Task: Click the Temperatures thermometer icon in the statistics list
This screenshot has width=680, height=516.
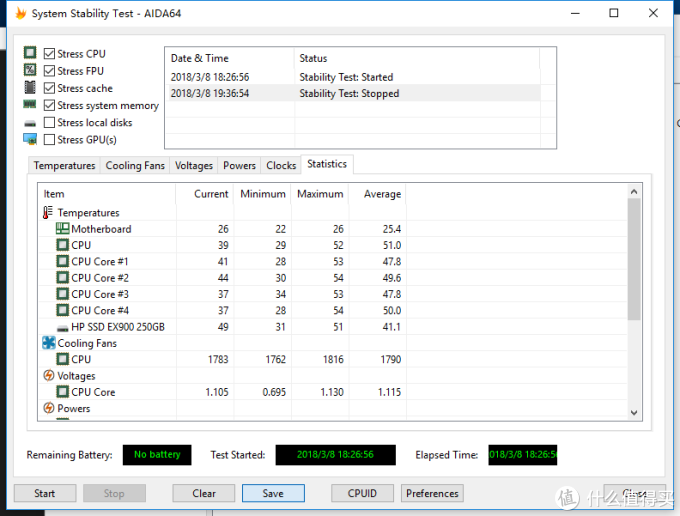Action: tap(48, 212)
